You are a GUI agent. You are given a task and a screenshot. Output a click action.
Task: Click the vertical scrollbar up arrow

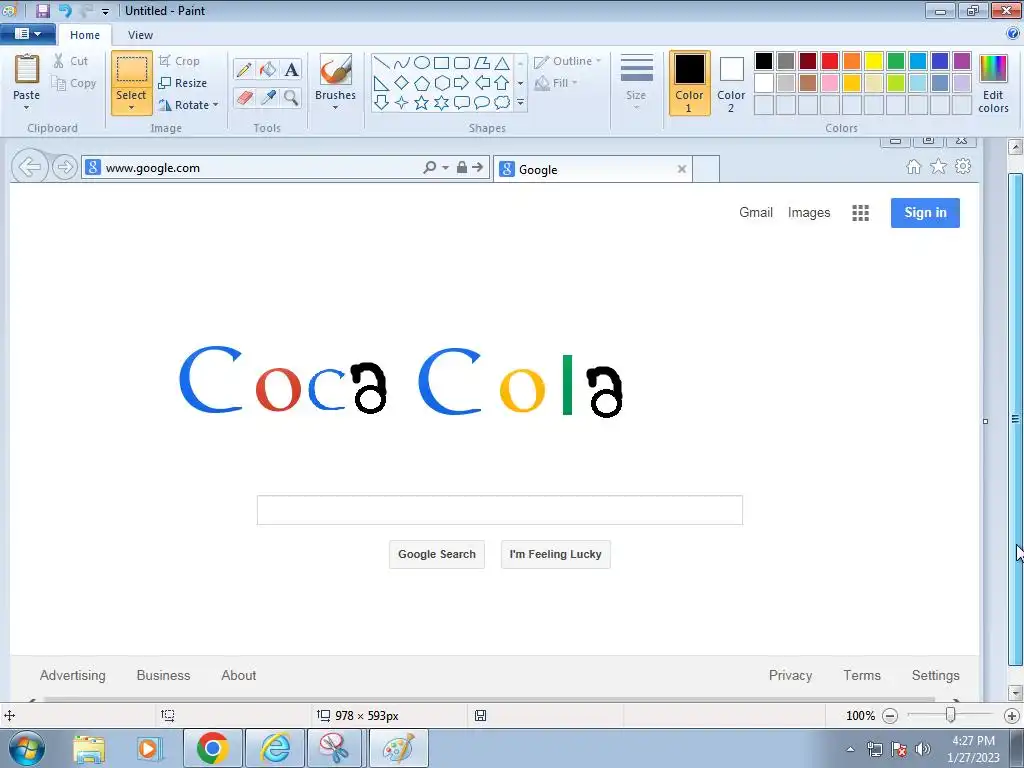point(1015,148)
